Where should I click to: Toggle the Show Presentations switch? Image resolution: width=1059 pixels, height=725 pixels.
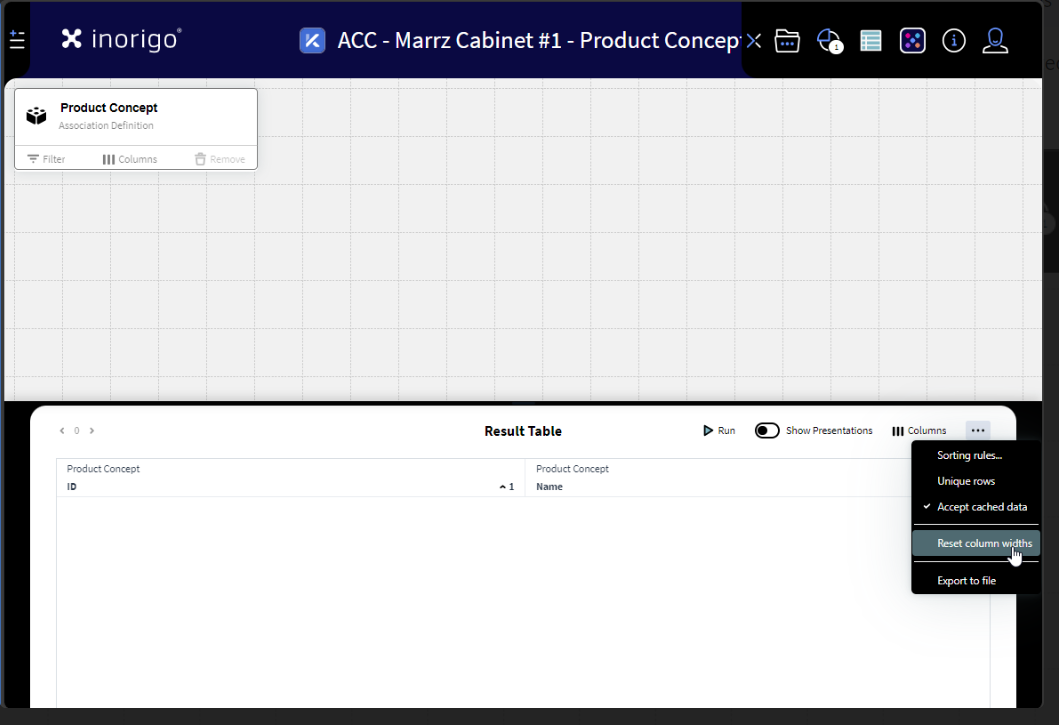point(767,431)
